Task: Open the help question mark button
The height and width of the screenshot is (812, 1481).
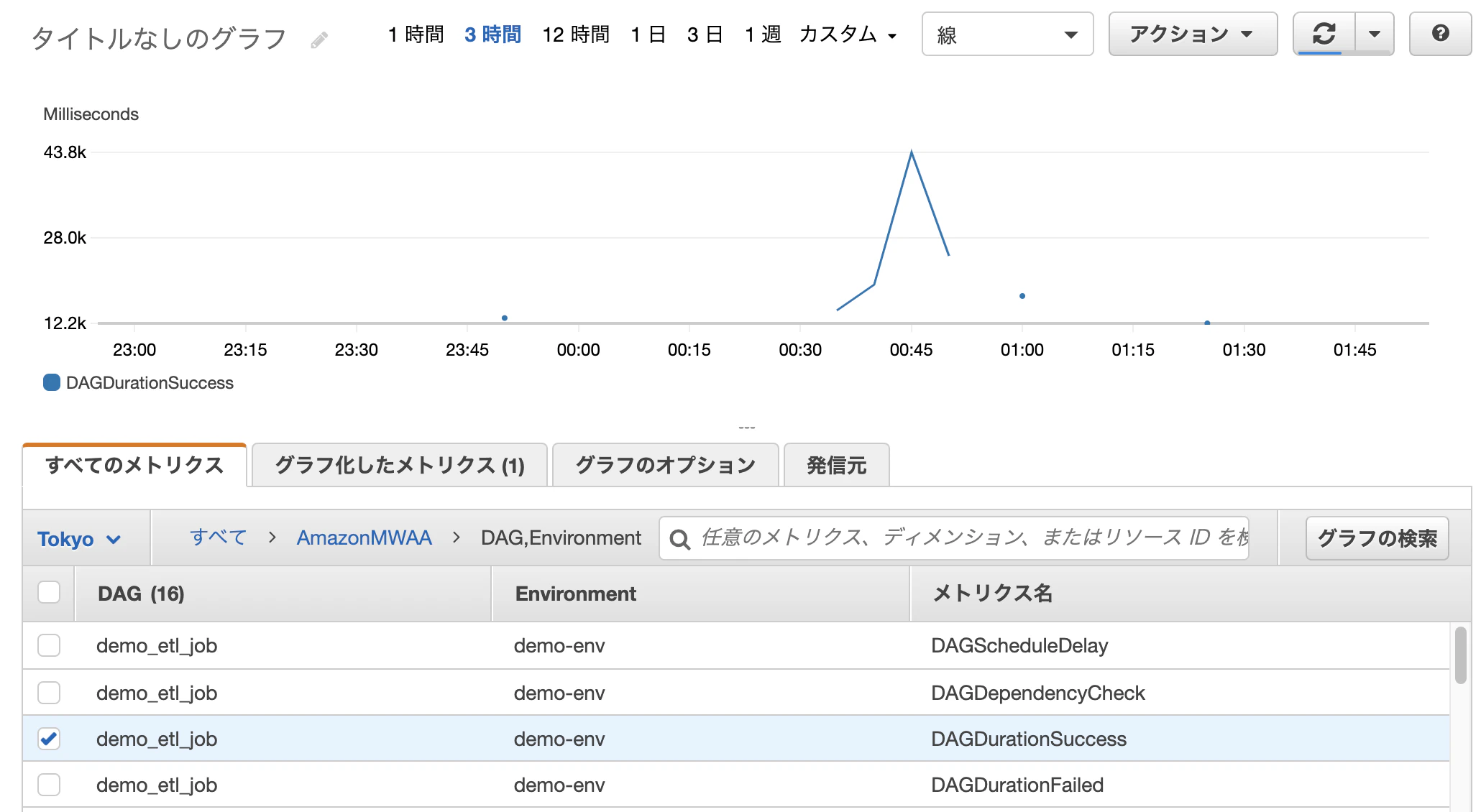Action: [1440, 34]
